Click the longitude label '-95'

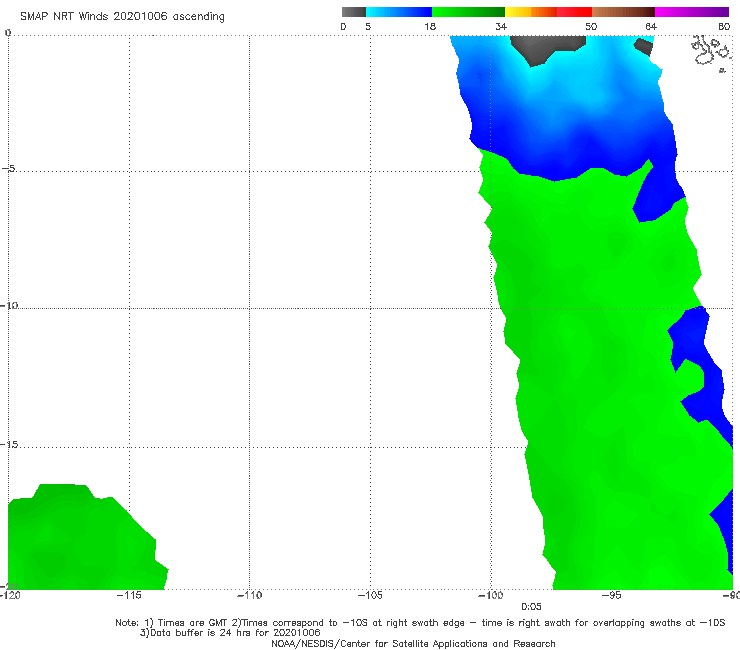click(x=612, y=595)
